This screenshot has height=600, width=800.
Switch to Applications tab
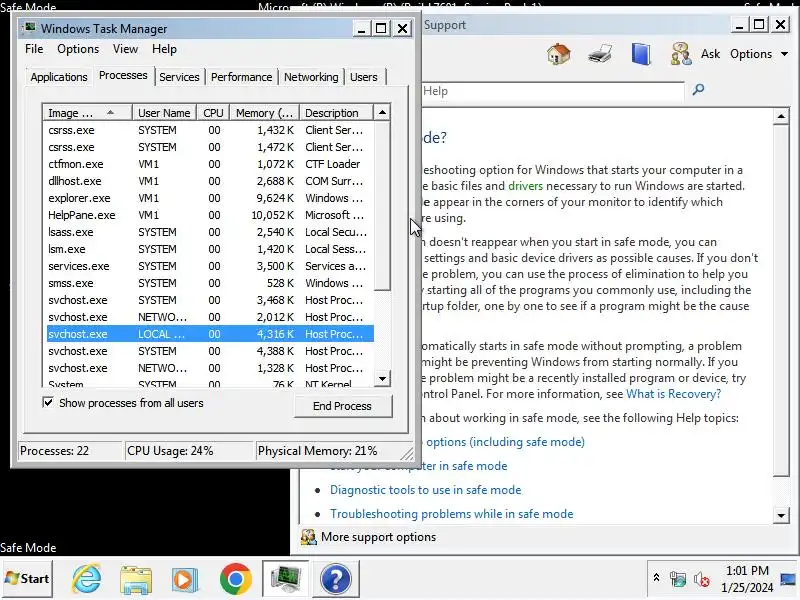click(59, 77)
